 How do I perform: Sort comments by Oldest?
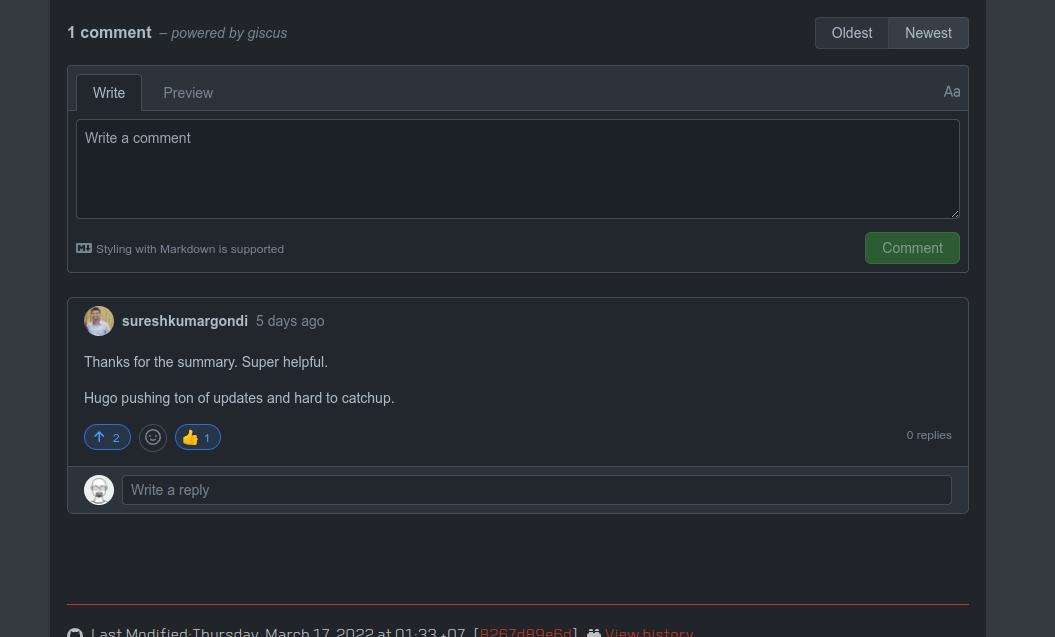point(851,32)
